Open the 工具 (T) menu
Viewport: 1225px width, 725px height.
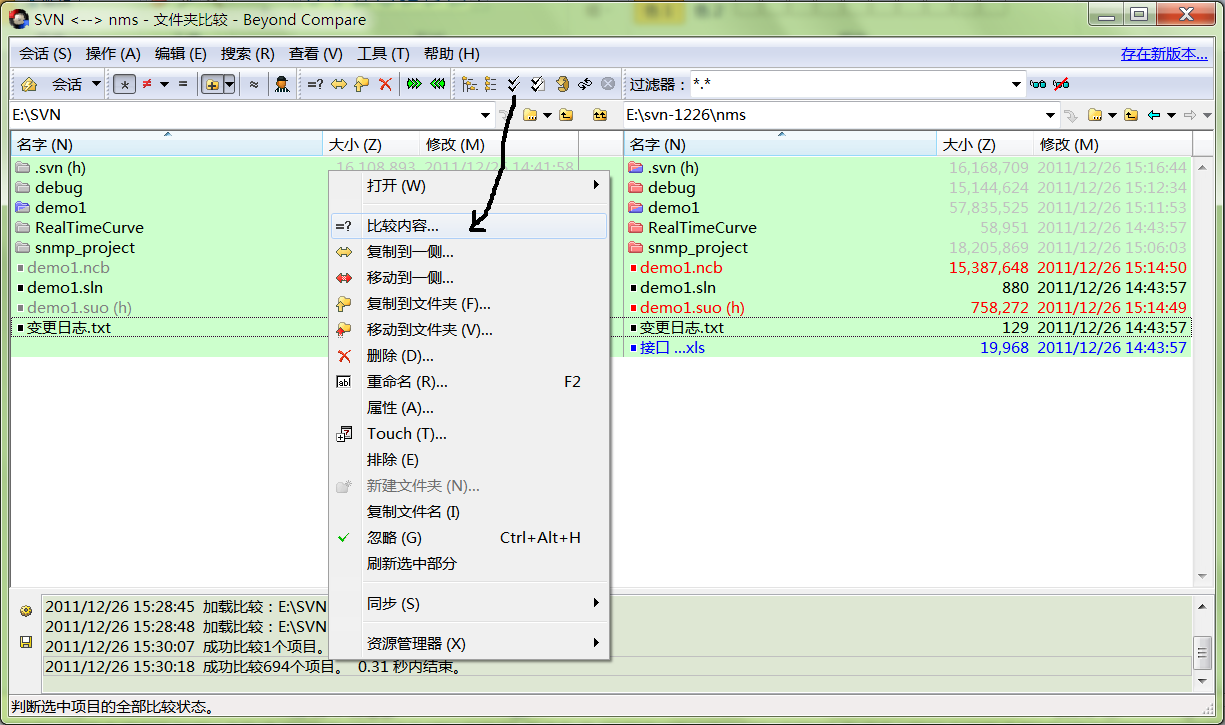click(384, 54)
